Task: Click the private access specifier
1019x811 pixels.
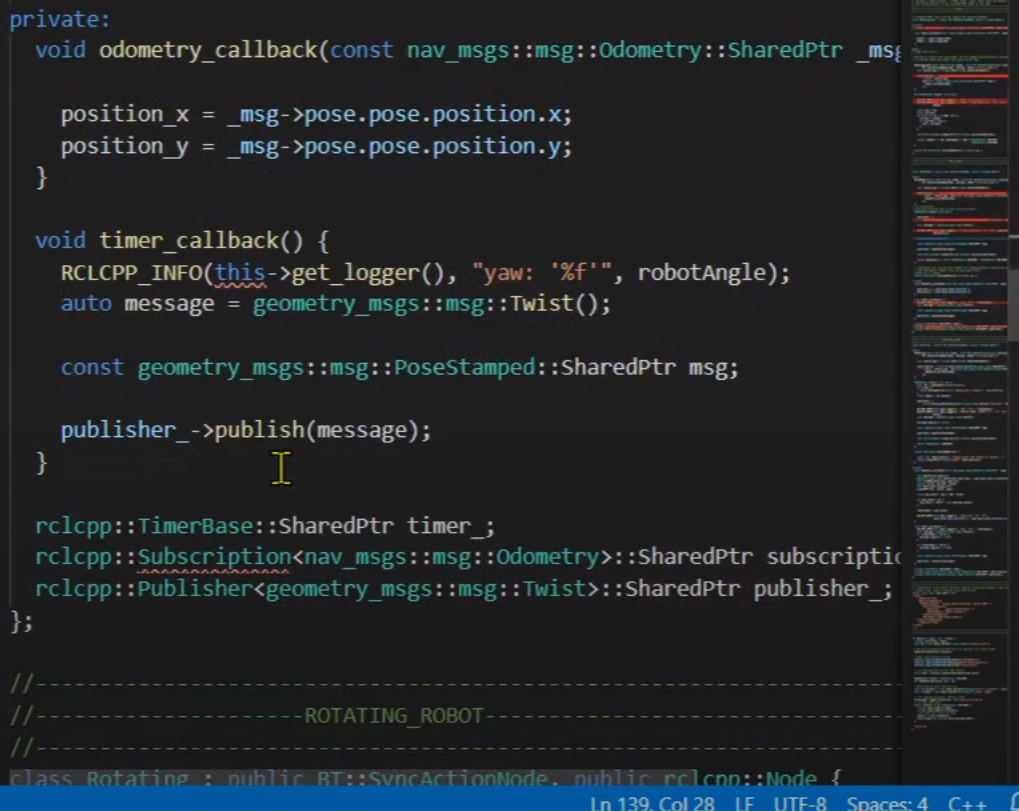Action: (59, 20)
